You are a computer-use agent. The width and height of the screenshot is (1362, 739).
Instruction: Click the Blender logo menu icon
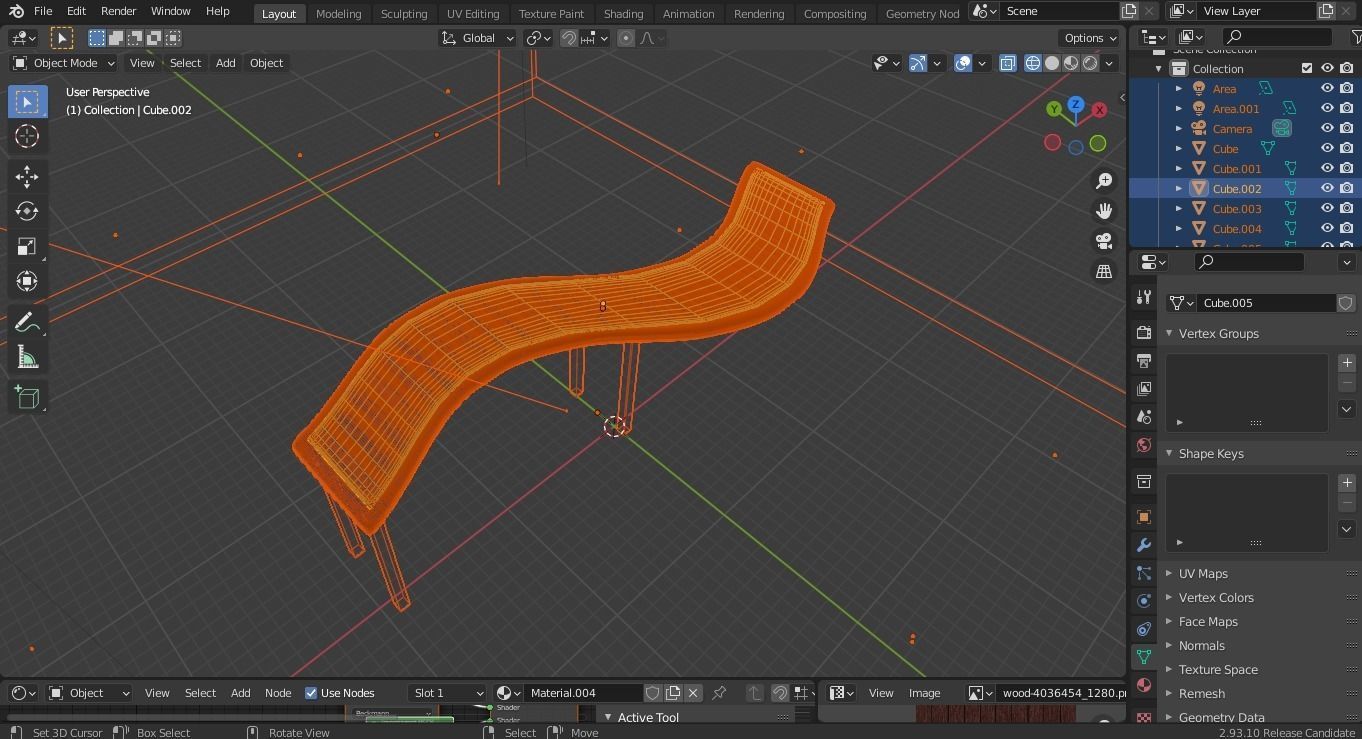click(x=16, y=11)
